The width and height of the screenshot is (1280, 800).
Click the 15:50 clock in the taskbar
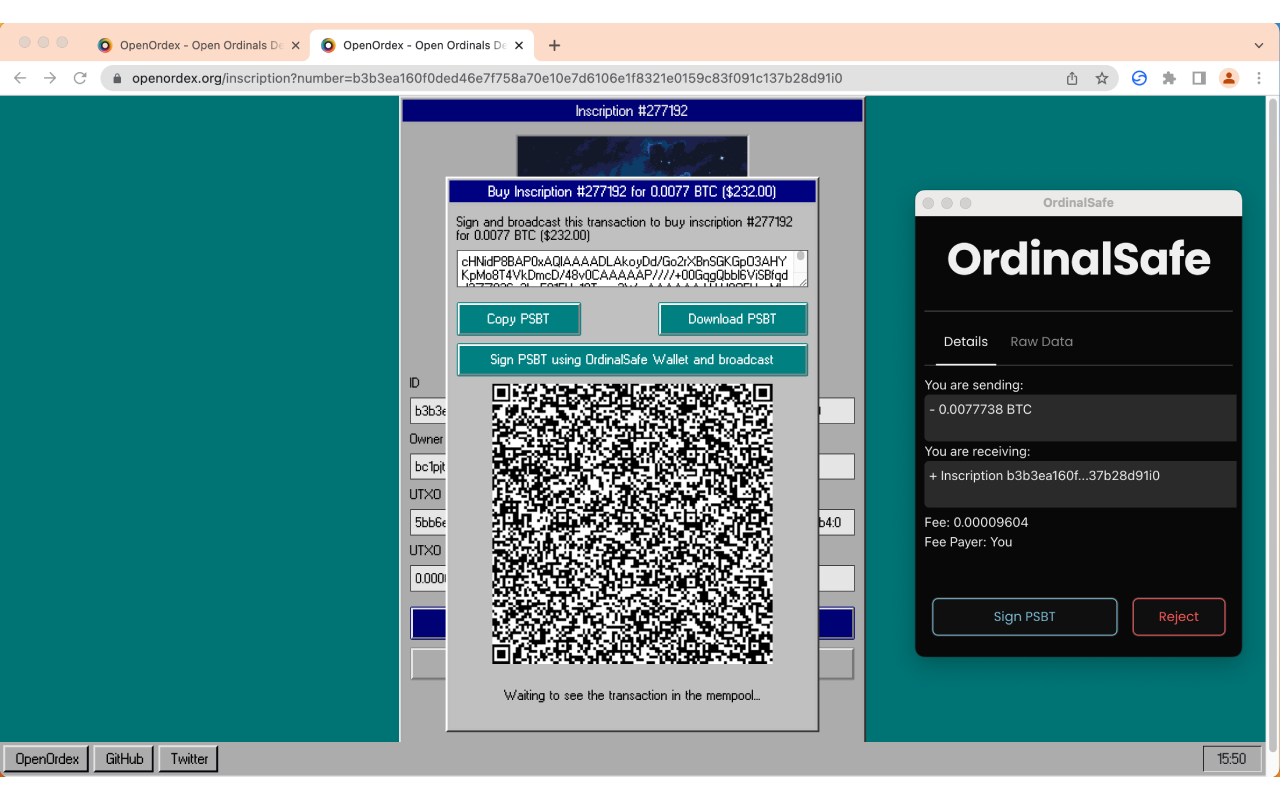pos(1231,759)
